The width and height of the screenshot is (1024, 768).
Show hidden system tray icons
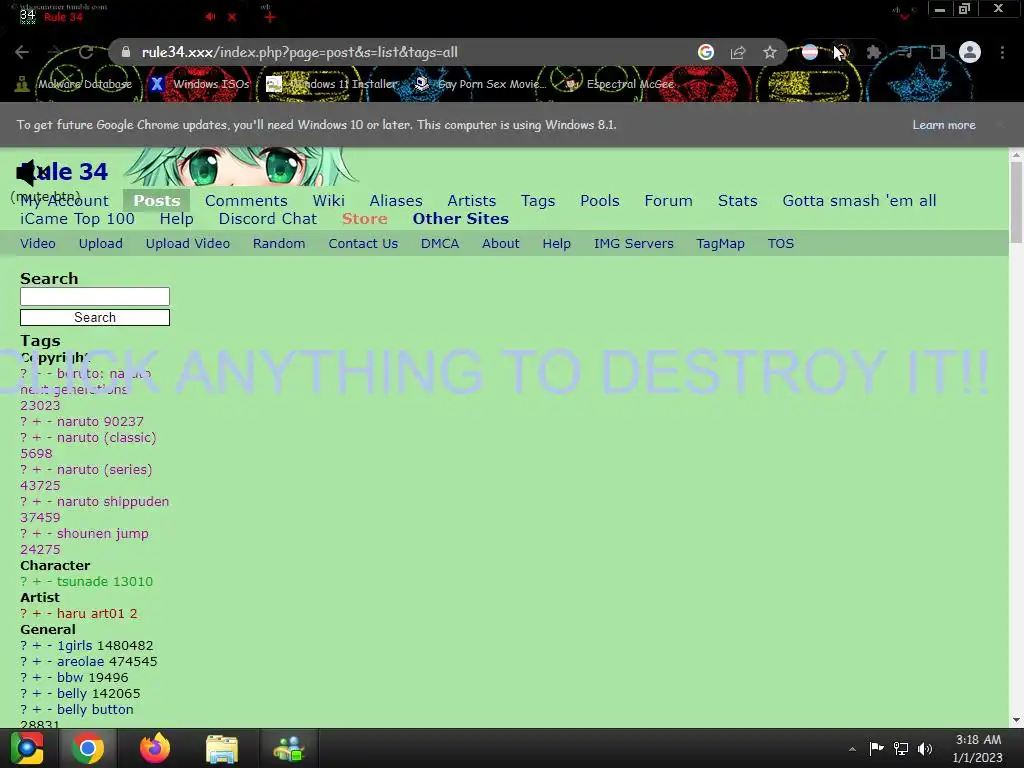click(x=852, y=749)
